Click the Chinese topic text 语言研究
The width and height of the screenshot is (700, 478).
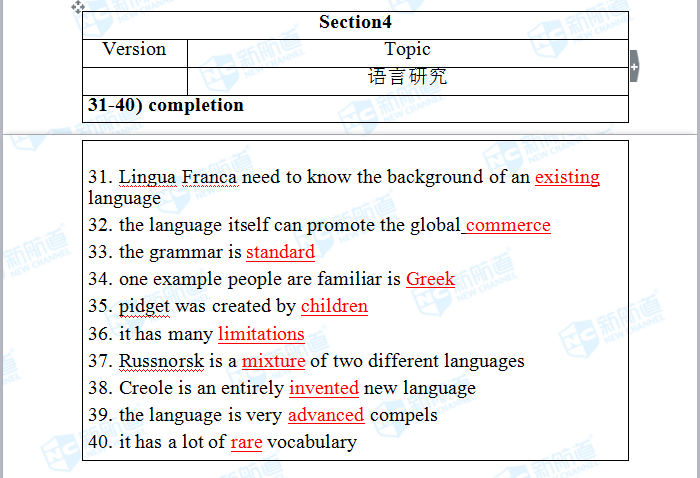[407, 77]
